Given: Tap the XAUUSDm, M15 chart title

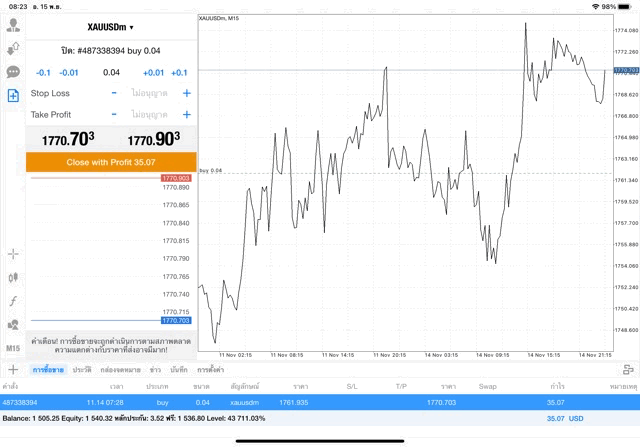Looking at the screenshot, I should point(219,18).
